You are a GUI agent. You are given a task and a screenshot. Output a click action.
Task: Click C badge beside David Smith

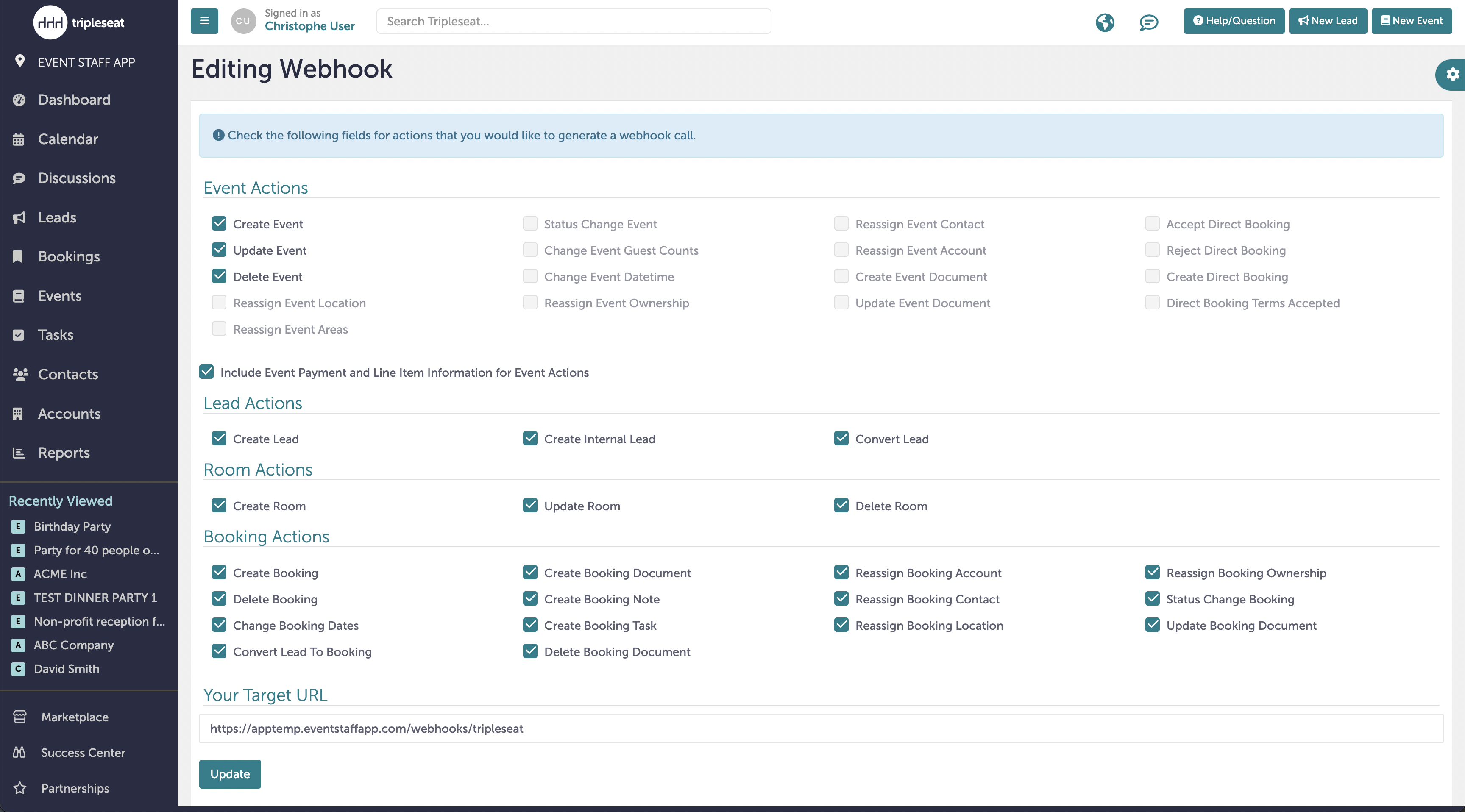pos(18,669)
